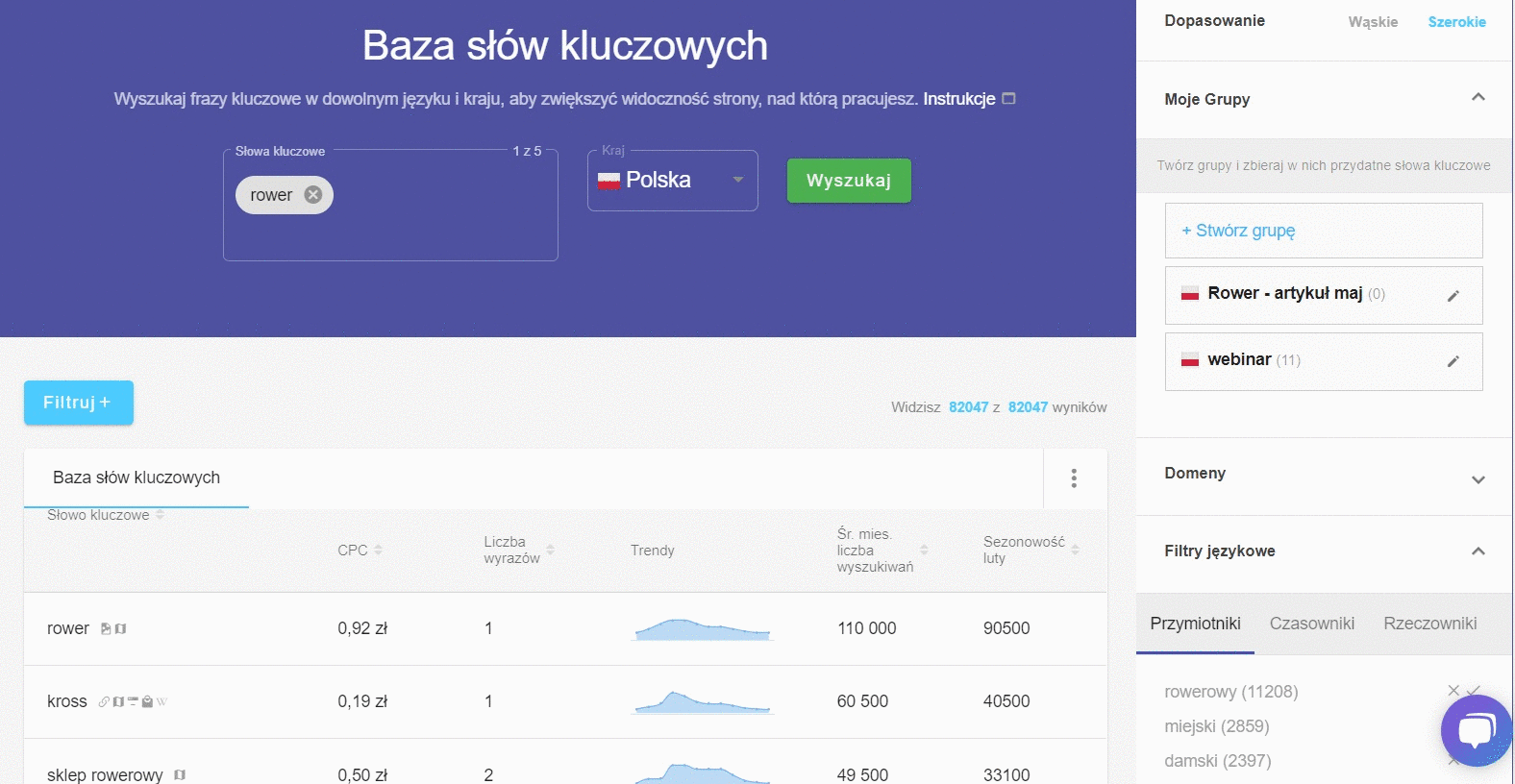1515x784 pixels.
Task: Switch matching to Szerokie
Action: (x=1456, y=22)
